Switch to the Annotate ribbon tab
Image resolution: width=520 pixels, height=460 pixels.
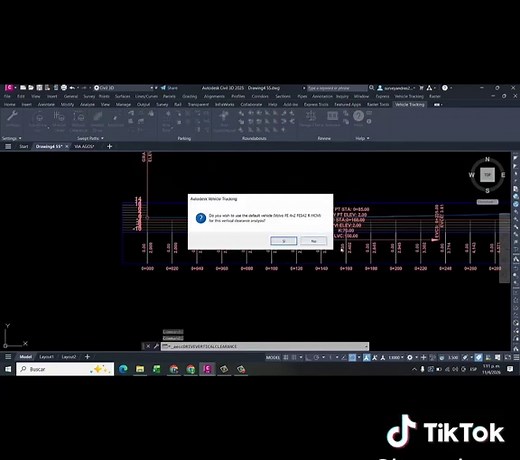[x=46, y=104]
